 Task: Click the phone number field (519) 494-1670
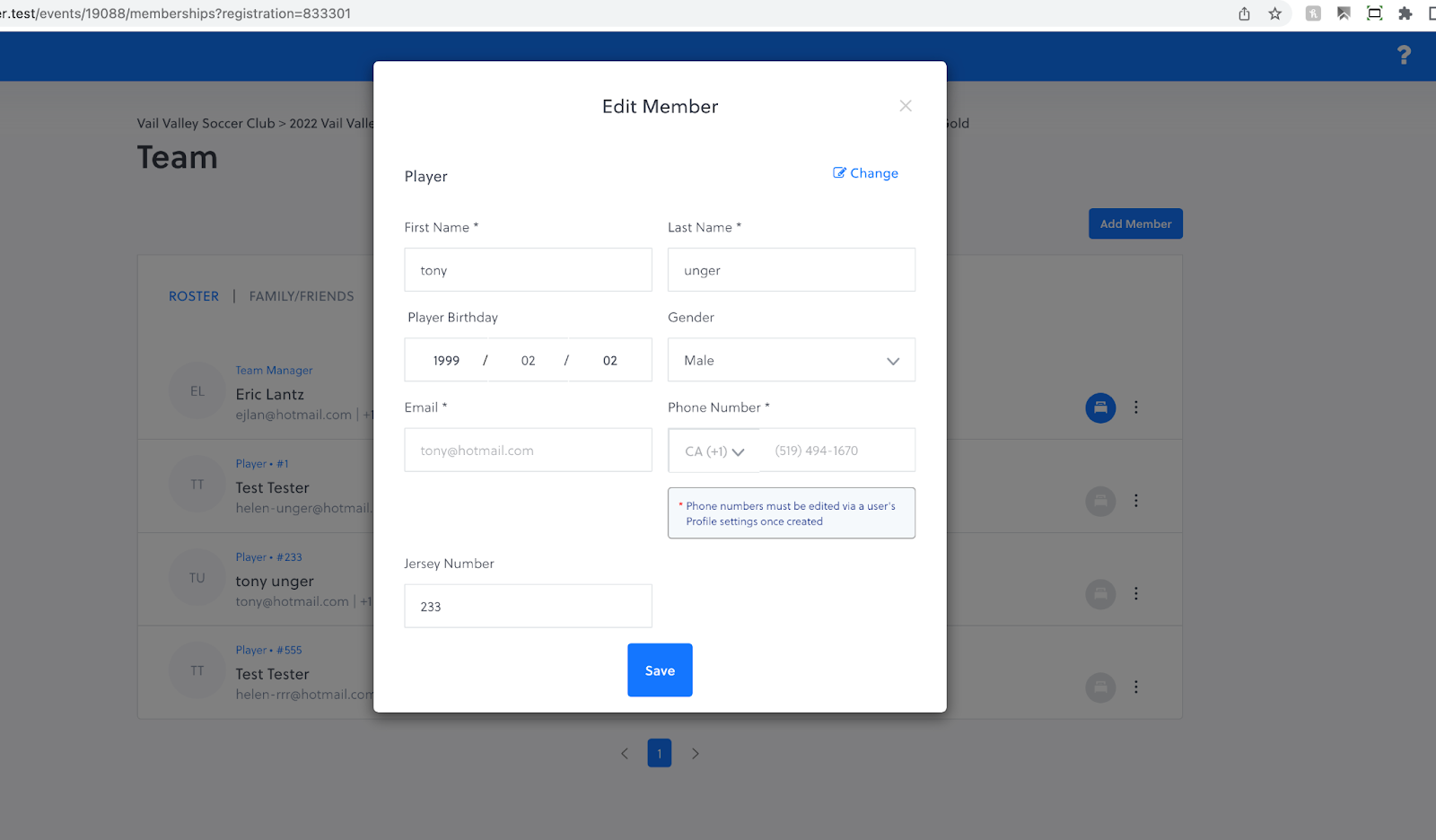pyautogui.click(x=837, y=451)
